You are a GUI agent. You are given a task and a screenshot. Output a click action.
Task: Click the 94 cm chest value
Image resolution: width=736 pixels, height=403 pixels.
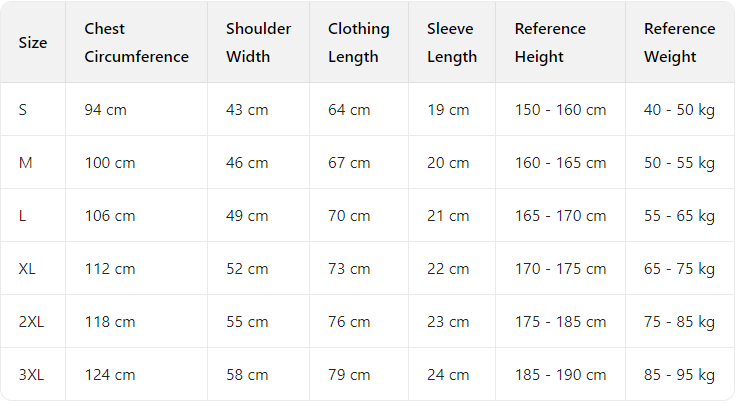pos(106,110)
